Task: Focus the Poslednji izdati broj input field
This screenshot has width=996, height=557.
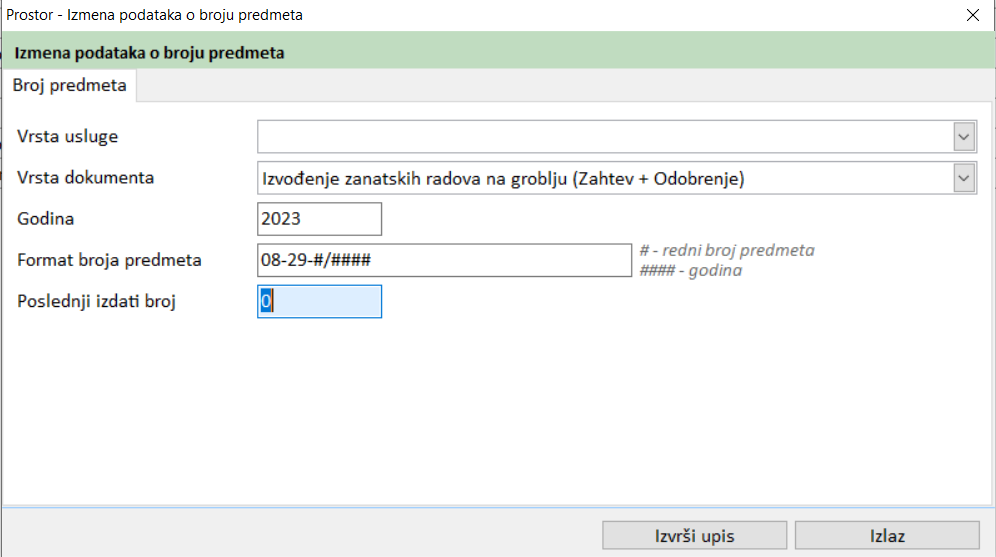Action: pos(319,302)
